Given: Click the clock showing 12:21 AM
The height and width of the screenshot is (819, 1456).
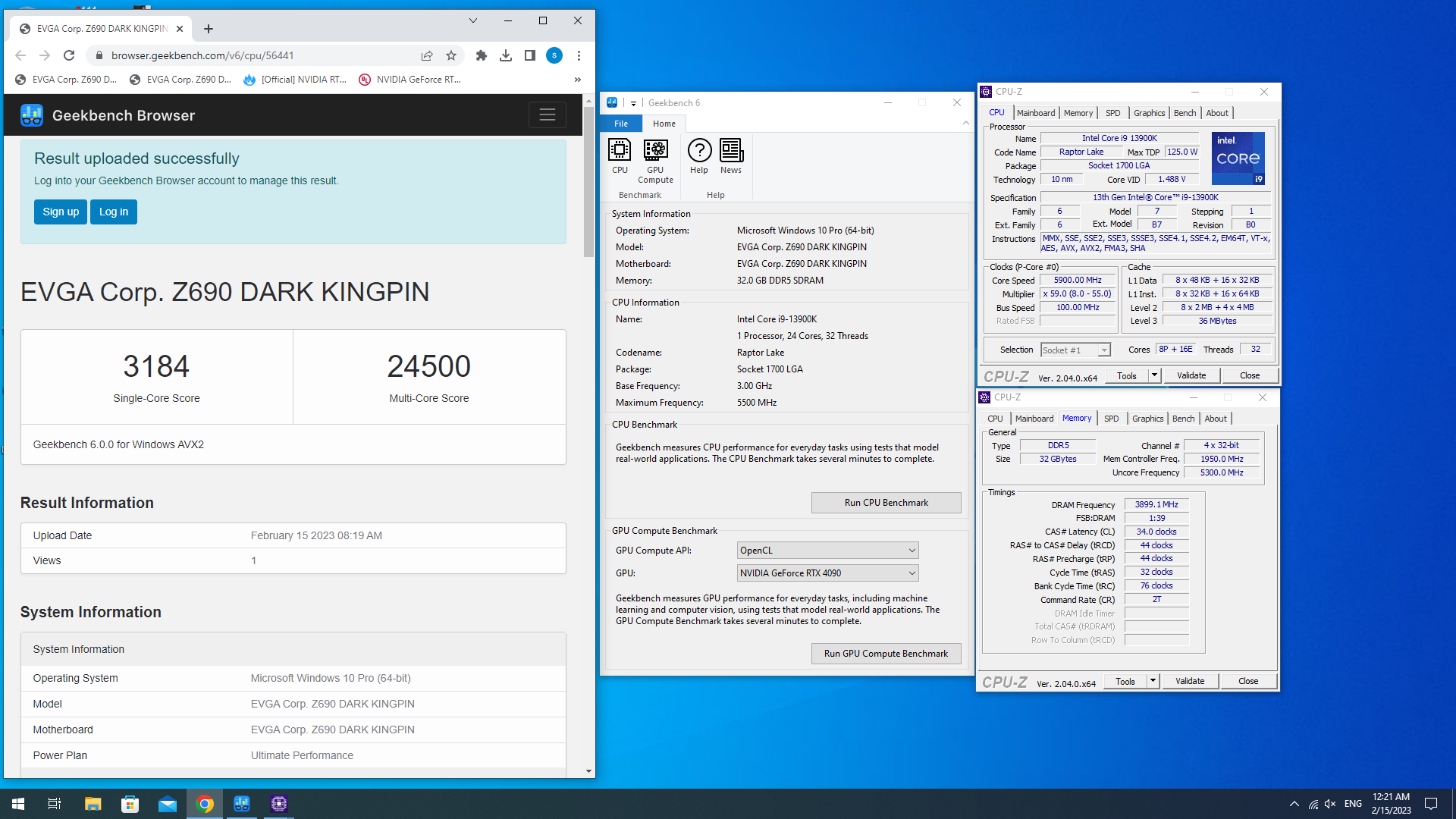Looking at the screenshot, I should pyautogui.click(x=1391, y=797).
